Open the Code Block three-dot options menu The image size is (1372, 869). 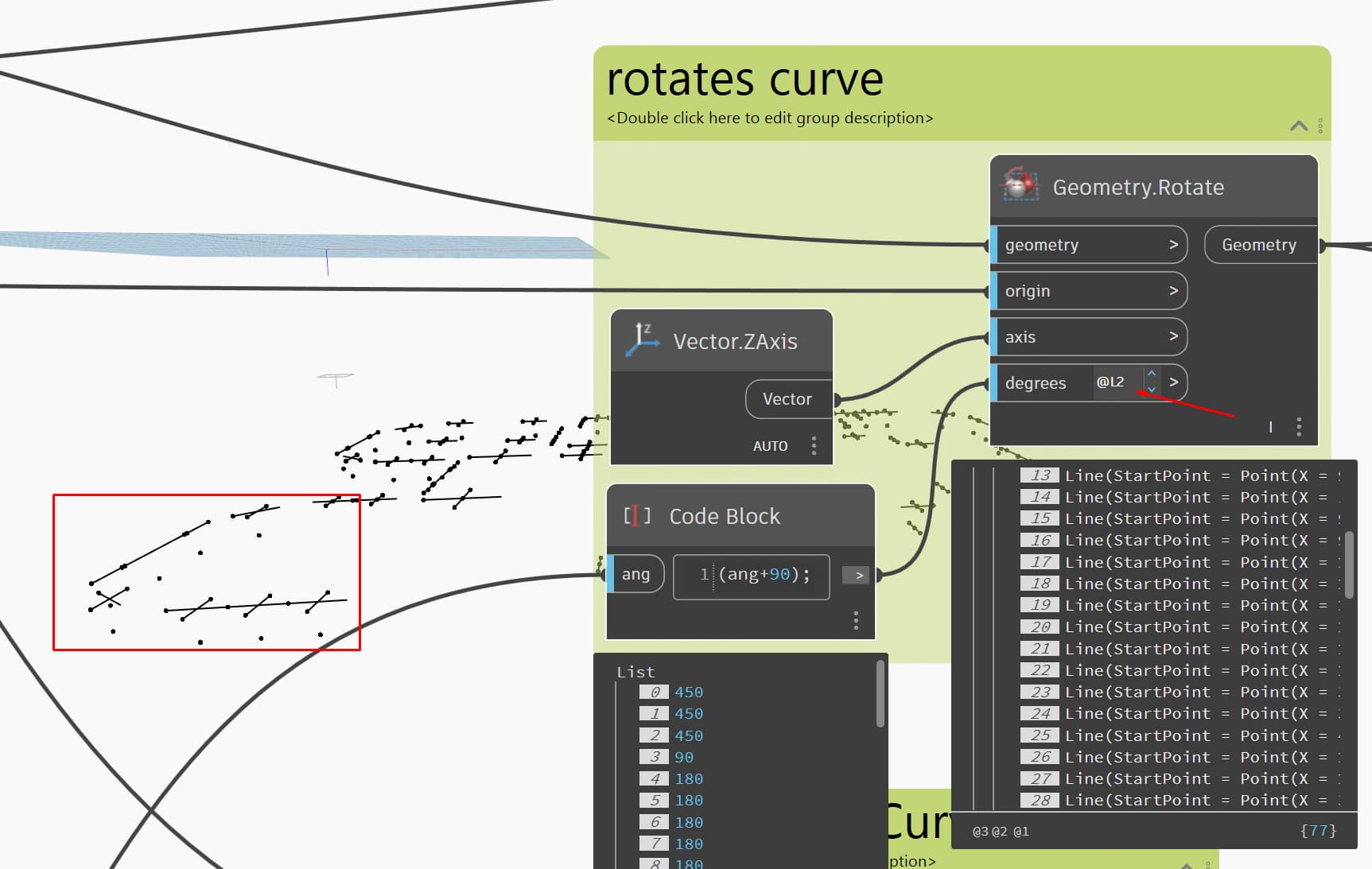click(x=856, y=619)
